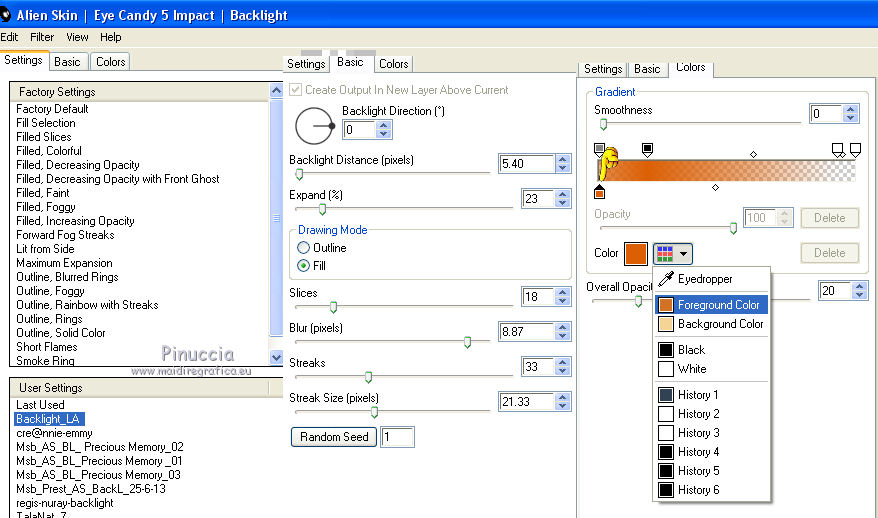Switch to Colors tab in left panel
Viewport: 878px width, 518px height.
(x=110, y=62)
